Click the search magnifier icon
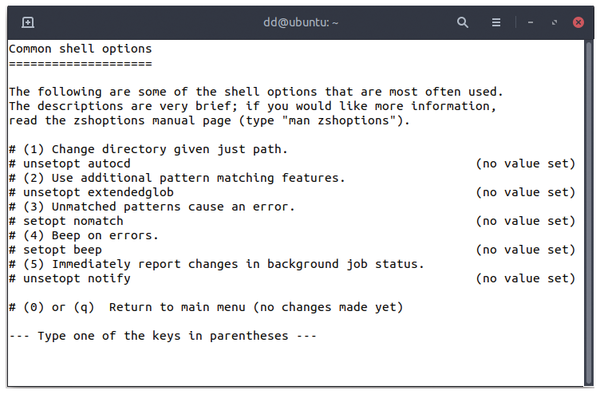This screenshot has height=394, width=600. coord(463,23)
